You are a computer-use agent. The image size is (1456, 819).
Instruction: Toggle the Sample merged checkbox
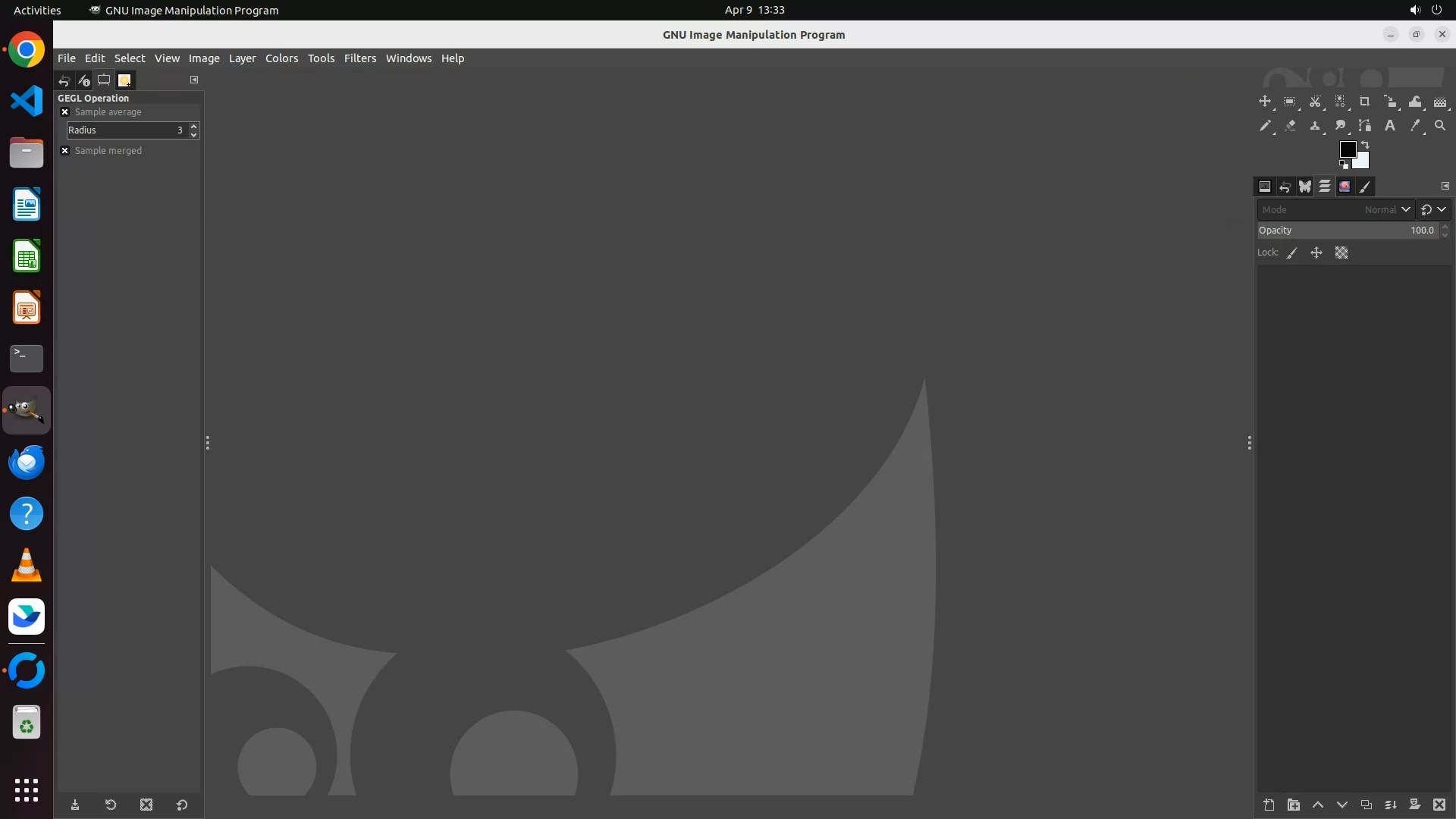click(x=65, y=151)
